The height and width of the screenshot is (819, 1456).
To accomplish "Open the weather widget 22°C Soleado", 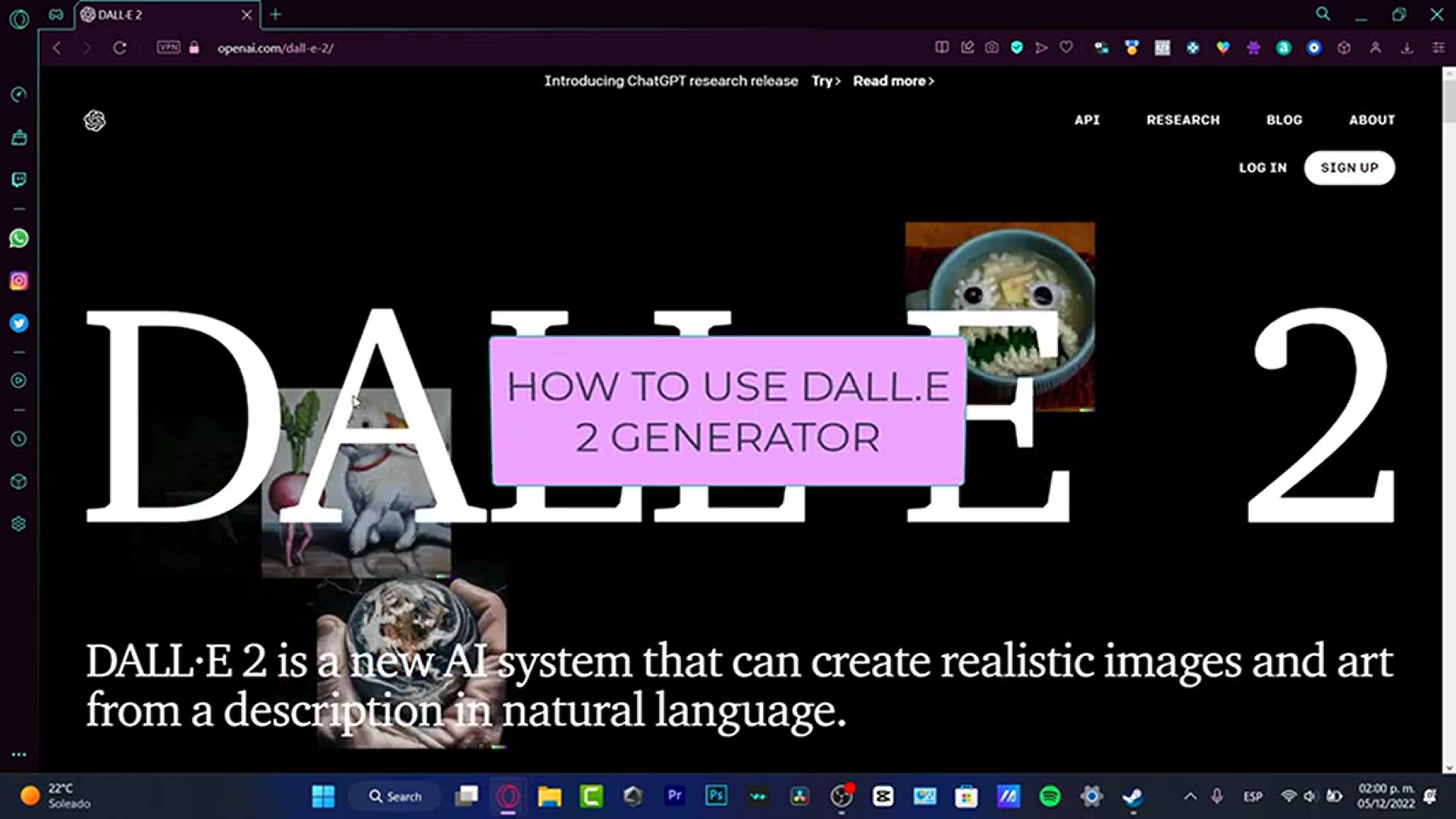I will 55,796.
